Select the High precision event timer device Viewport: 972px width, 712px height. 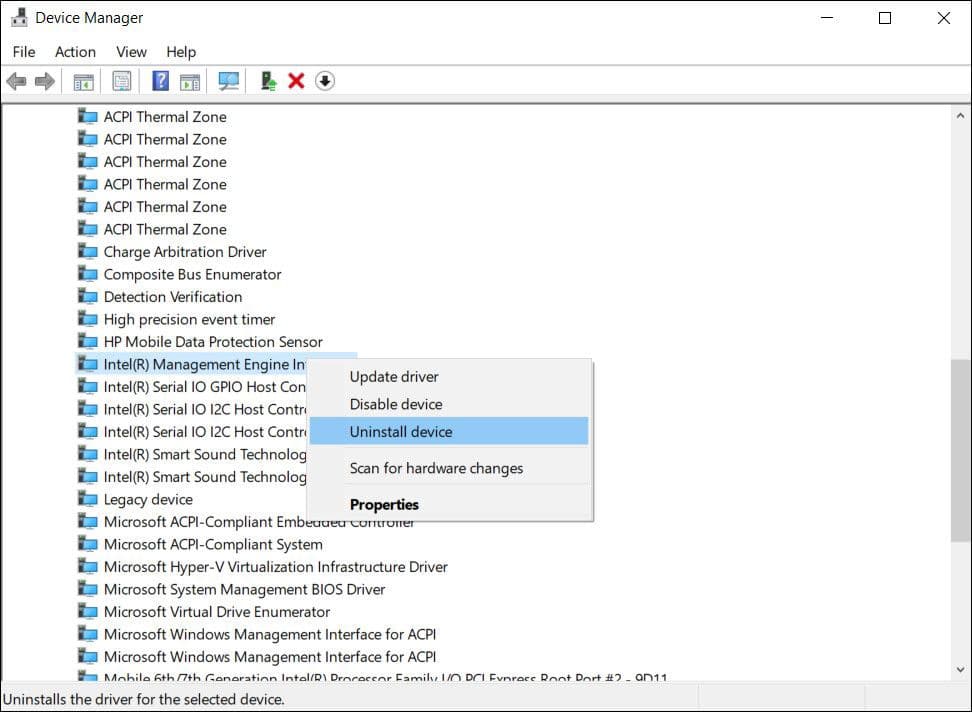click(x=189, y=319)
